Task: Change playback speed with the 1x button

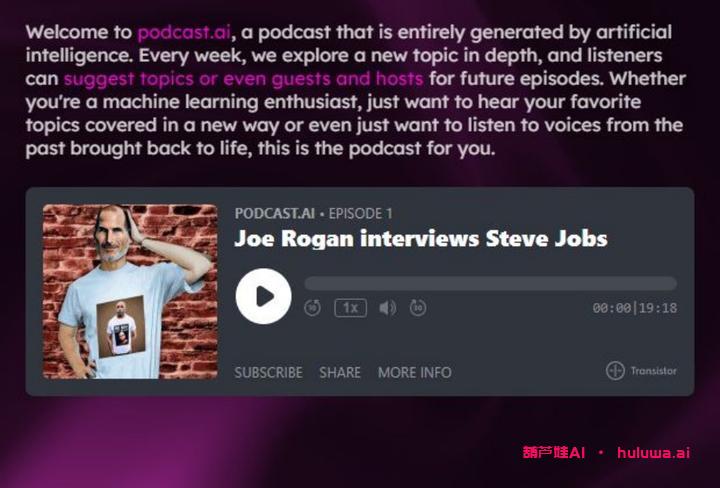Action: [350, 308]
